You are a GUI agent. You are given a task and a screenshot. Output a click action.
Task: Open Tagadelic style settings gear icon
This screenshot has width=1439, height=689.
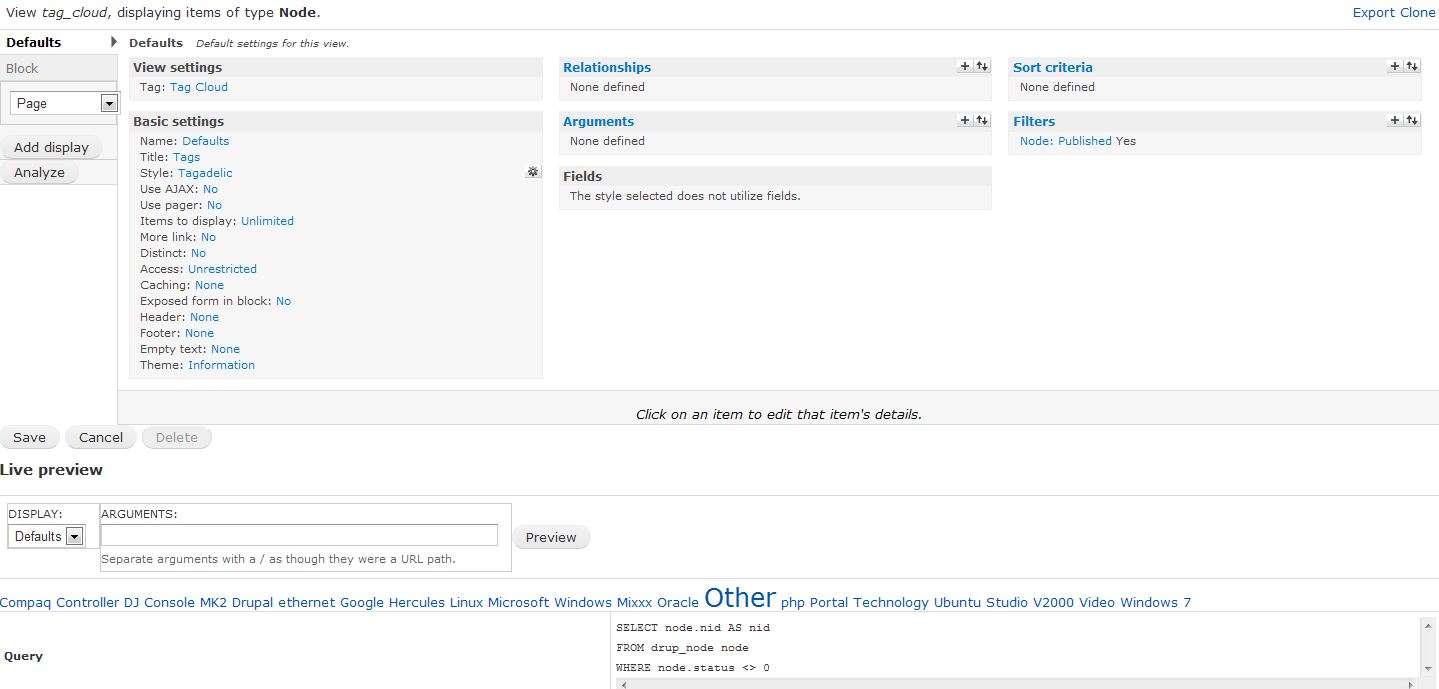pos(533,172)
